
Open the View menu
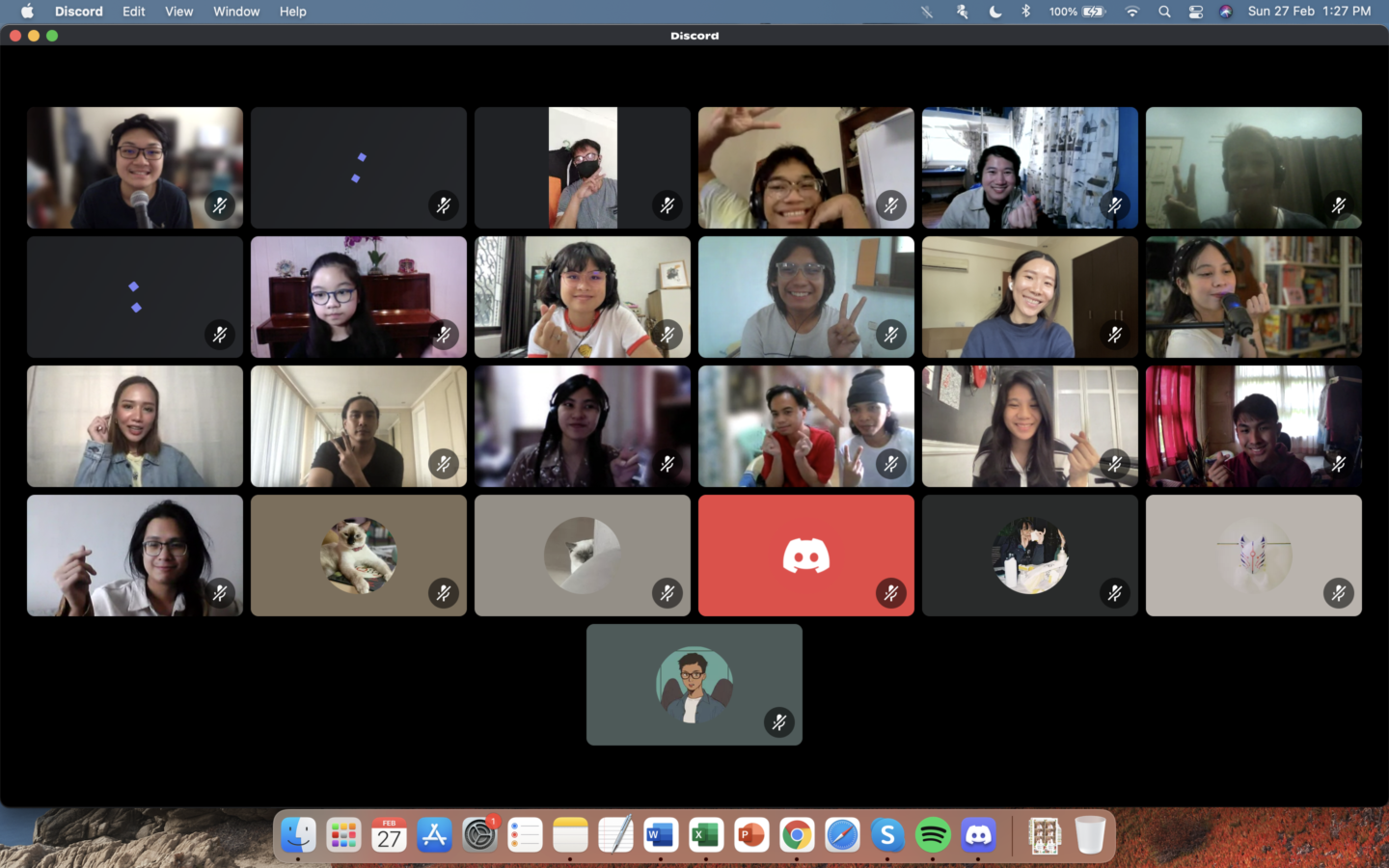178,12
